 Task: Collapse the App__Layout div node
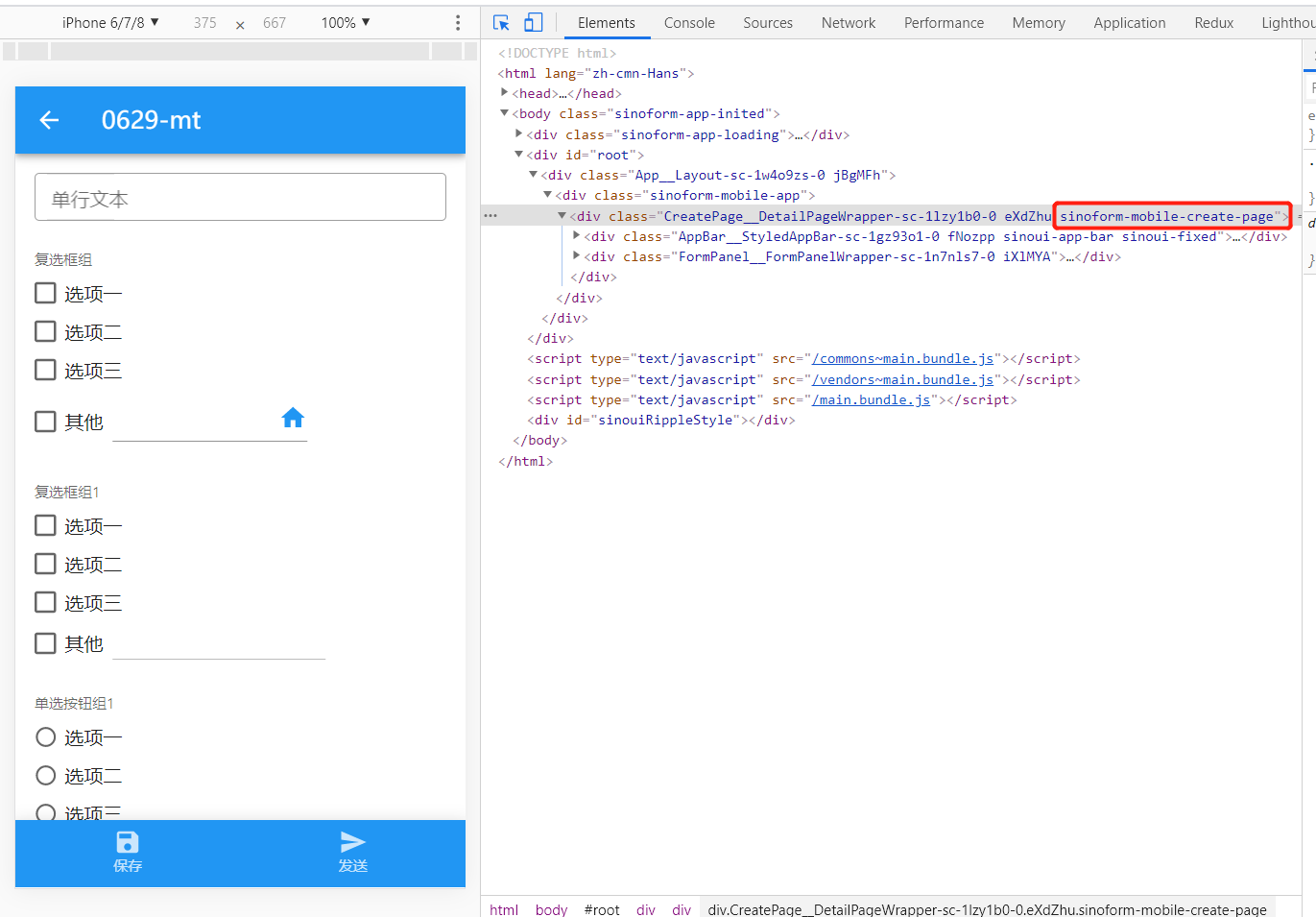tap(534, 175)
